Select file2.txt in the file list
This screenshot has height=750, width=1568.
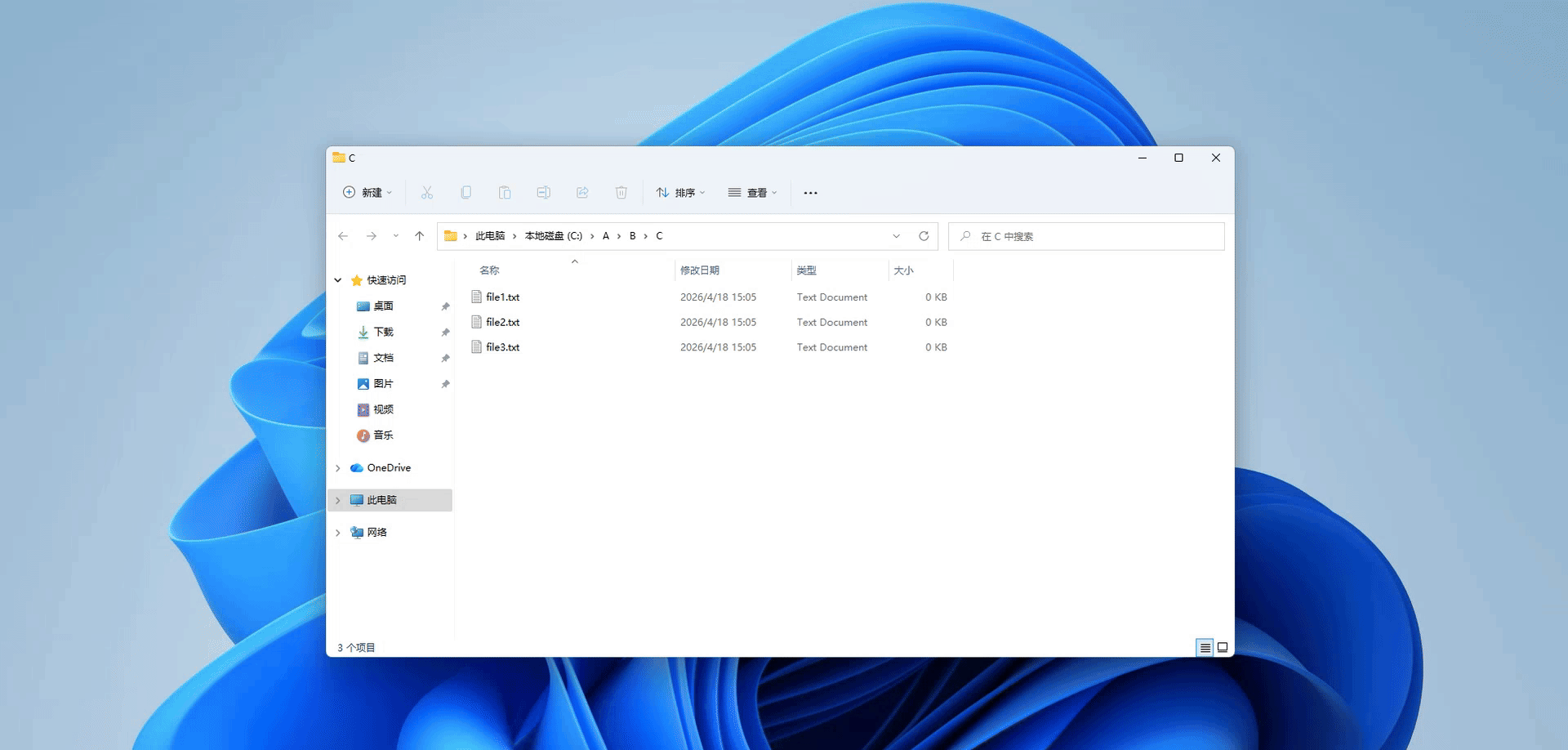502,323
